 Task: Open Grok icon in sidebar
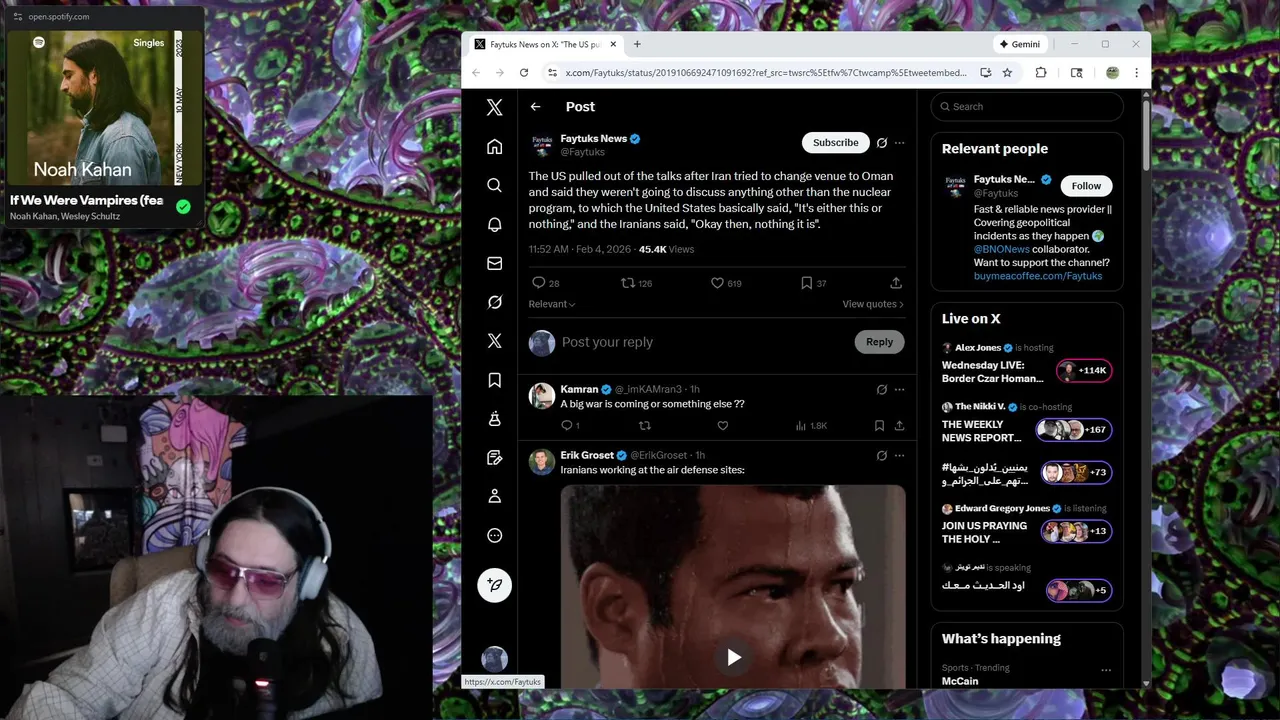coord(494,302)
